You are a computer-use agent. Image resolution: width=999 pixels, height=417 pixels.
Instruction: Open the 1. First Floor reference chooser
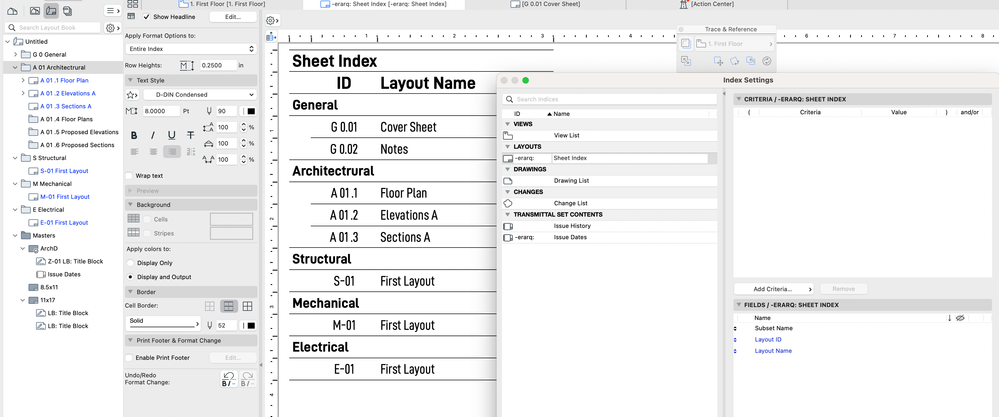tap(734, 44)
